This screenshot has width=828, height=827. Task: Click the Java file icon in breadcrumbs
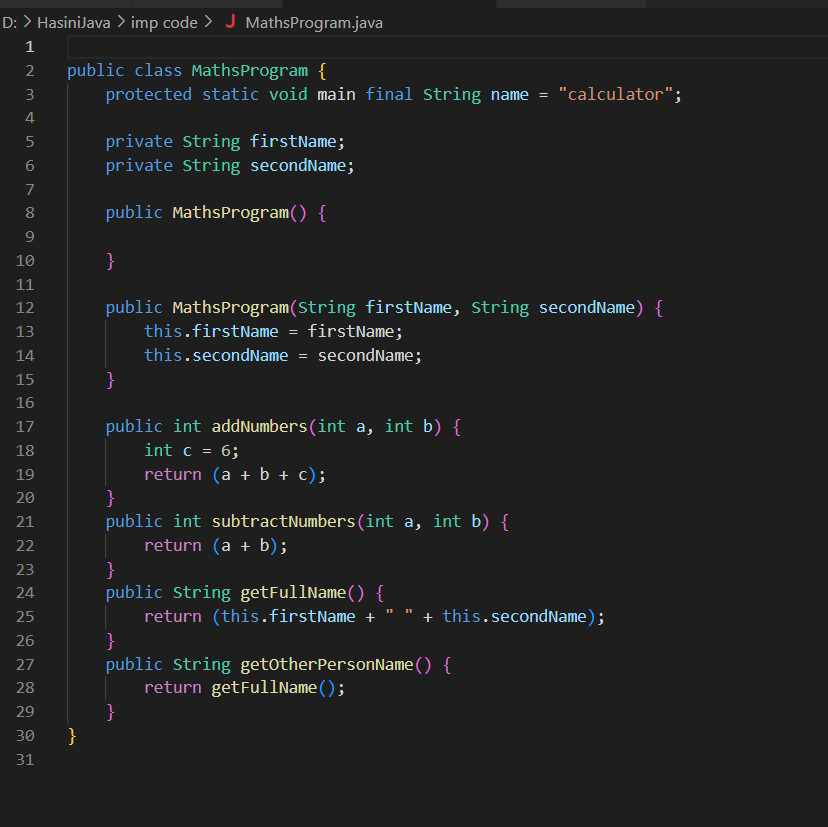[x=231, y=22]
